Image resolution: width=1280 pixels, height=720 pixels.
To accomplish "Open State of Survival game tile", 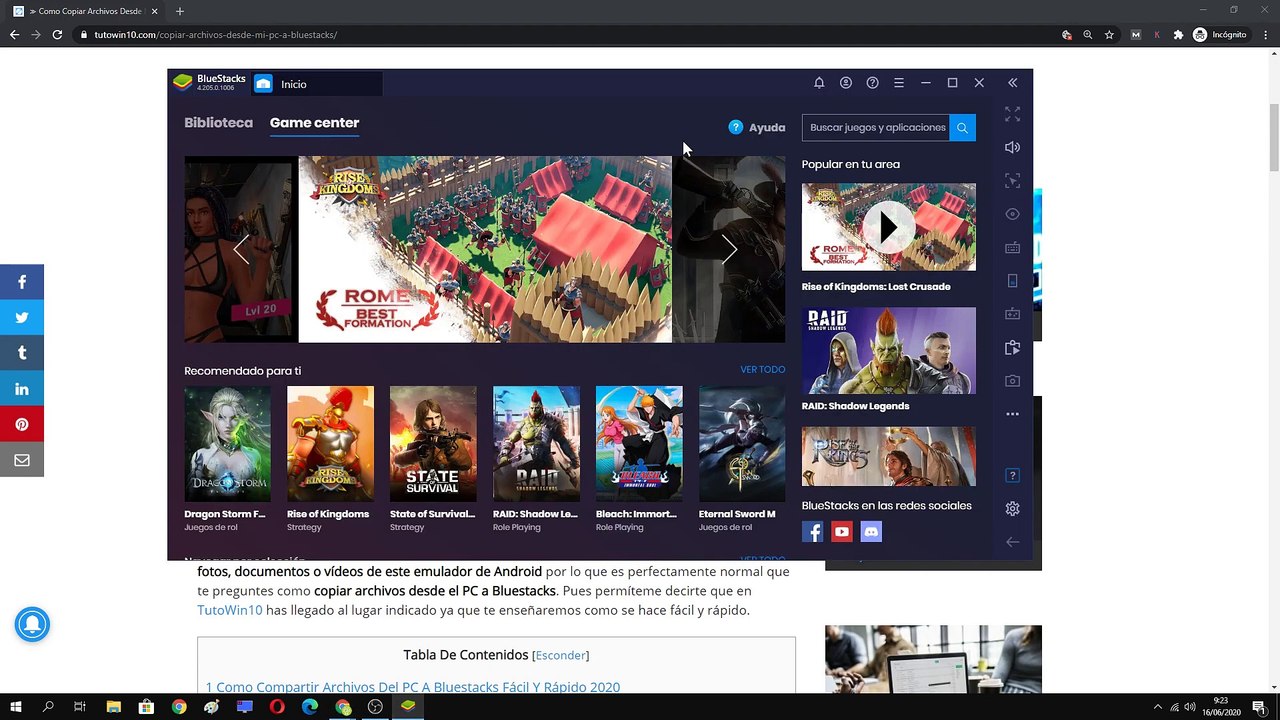I will (433, 459).
